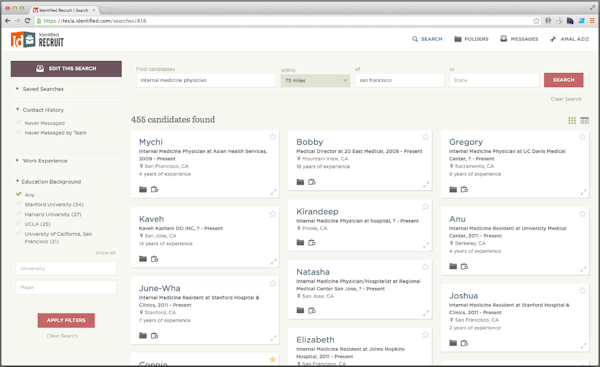The height and width of the screenshot is (367, 600).
Task: Expand Kirandeep's card with arrow icon
Action: tap(426, 245)
